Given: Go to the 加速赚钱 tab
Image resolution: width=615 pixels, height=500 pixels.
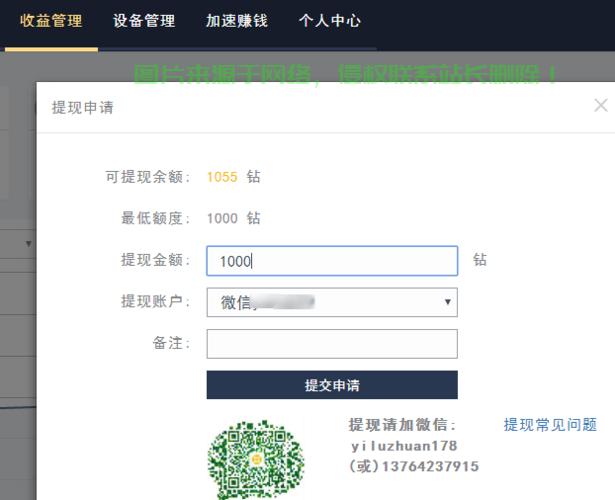Looking at the screenshot, I should 236,21.
